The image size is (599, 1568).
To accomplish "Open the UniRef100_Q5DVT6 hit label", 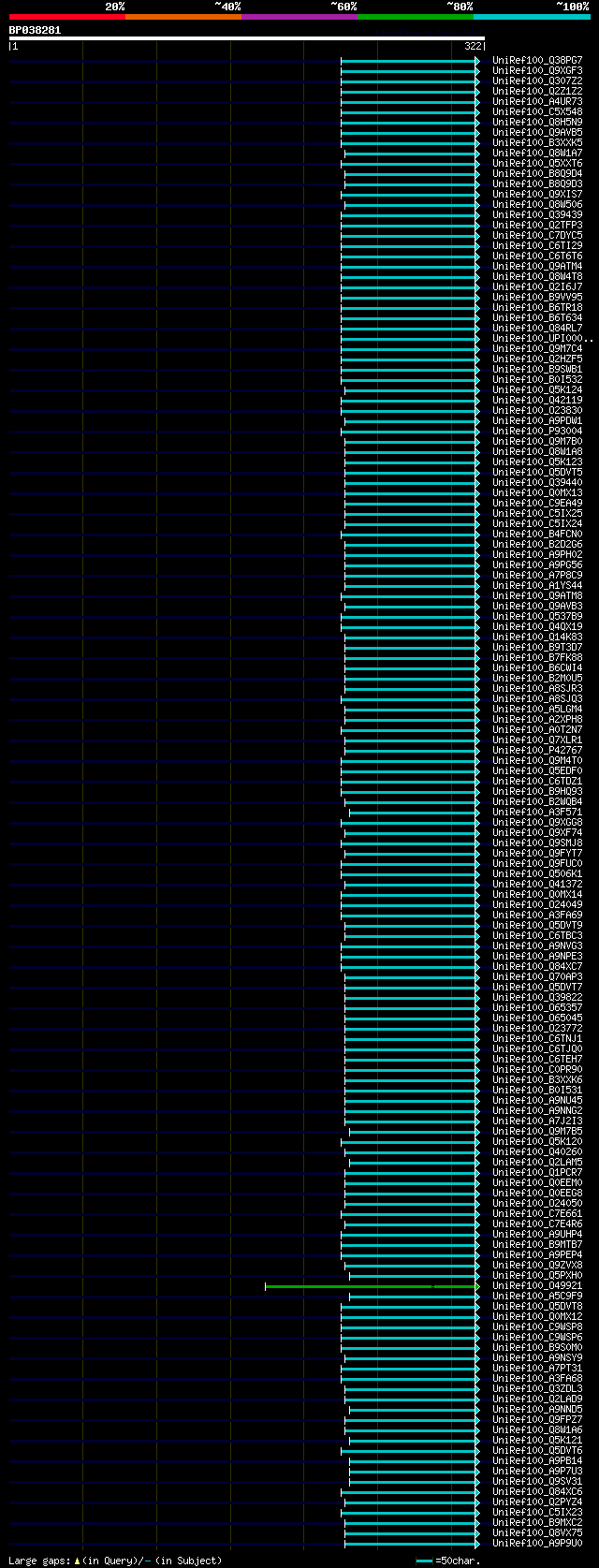I will (x=537, y=1451).
